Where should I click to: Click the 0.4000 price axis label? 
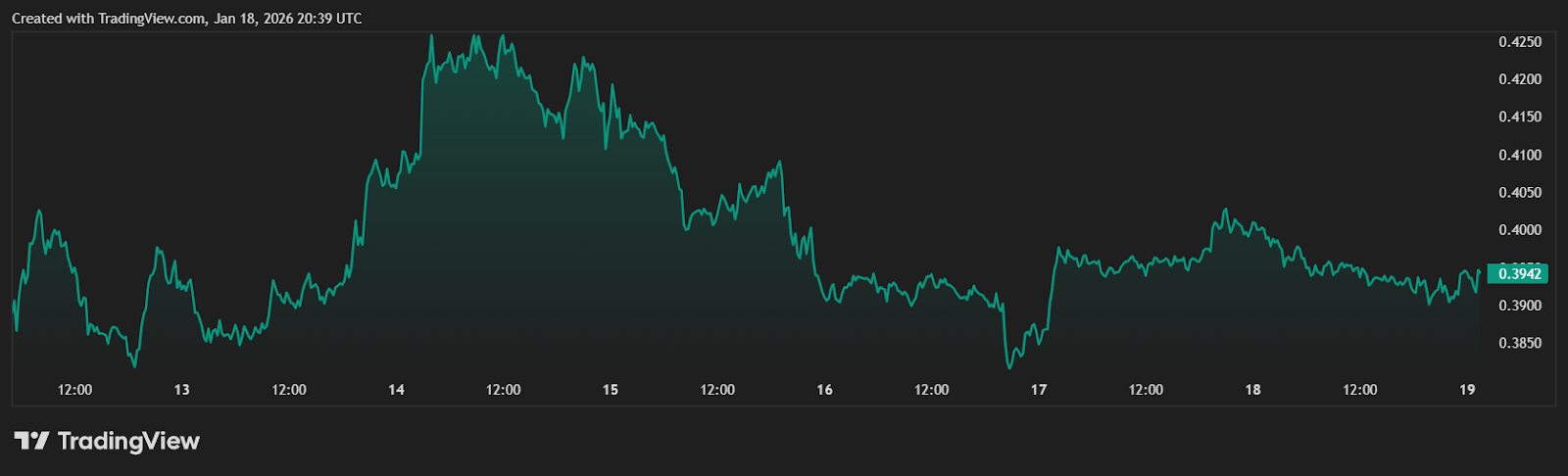1520,230
